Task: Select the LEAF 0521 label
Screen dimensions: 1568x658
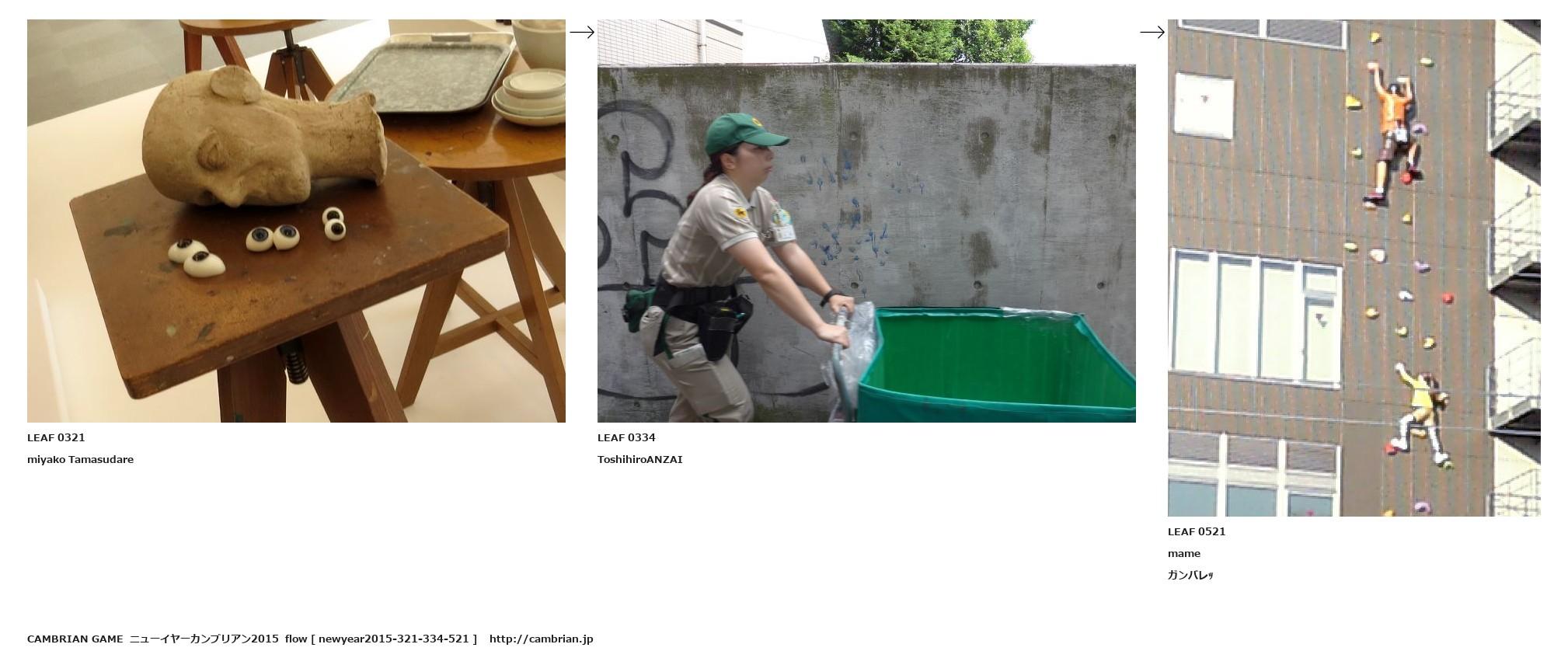Action: tap(1197, 531)
